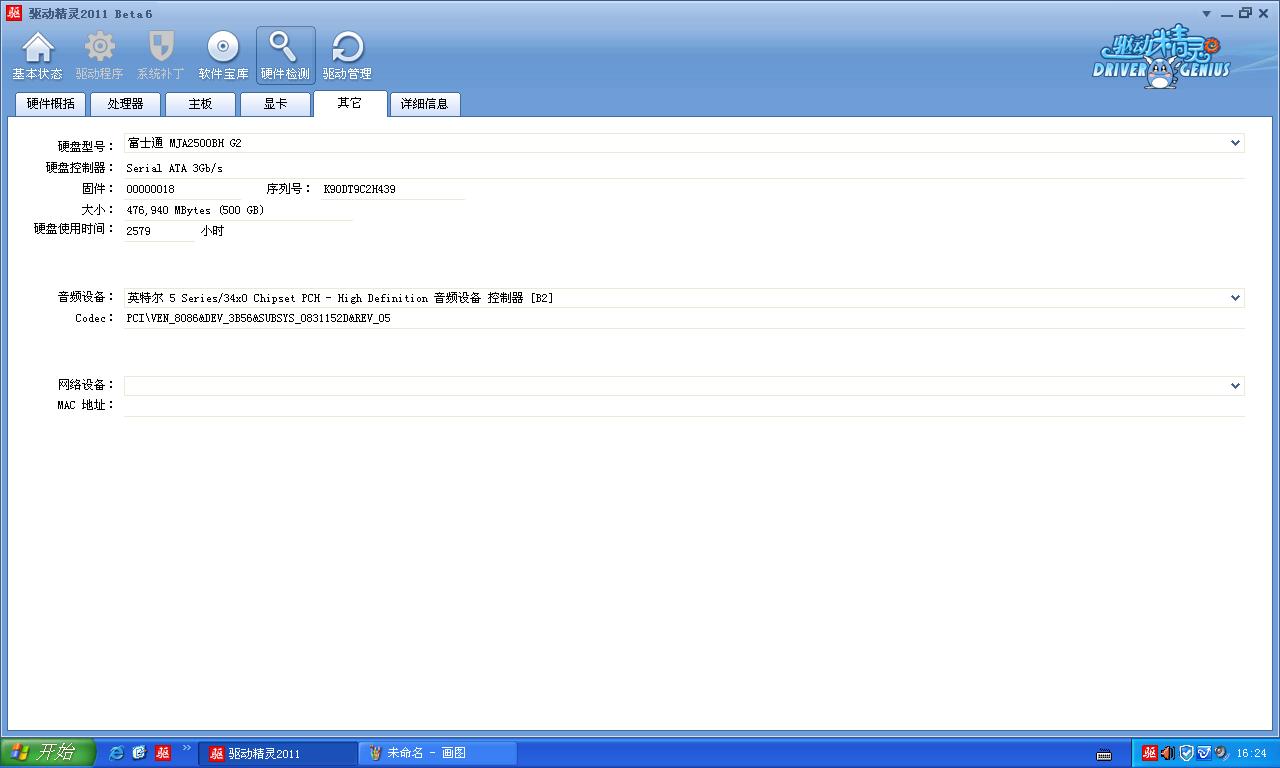1280x768 pixels.
Task: Click the red 驱 system tray icon
Action: tap(1150, 753)
